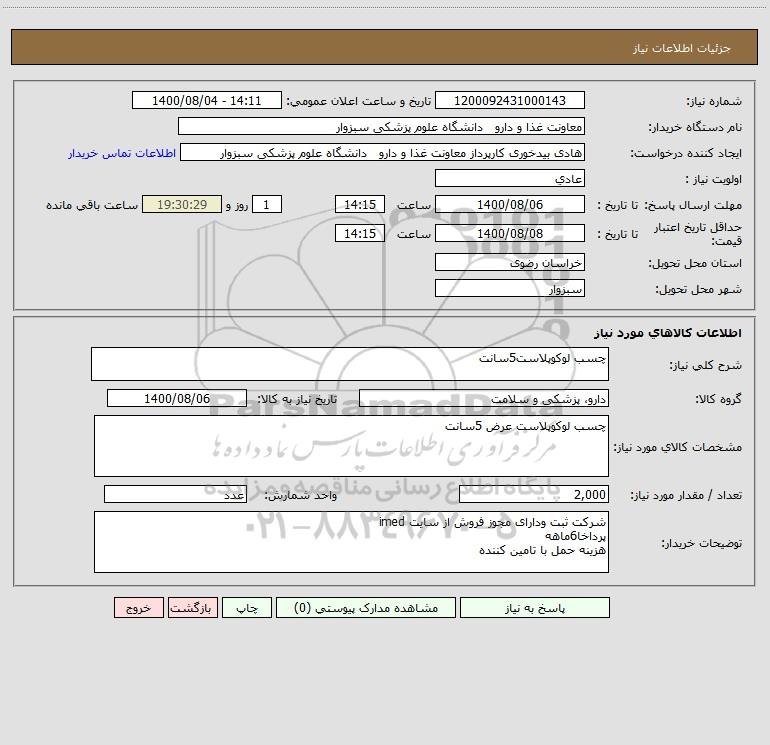Click buyer notes text area mentioning imed
Viewport: 770px width, 745px height.
coord(351,542)
